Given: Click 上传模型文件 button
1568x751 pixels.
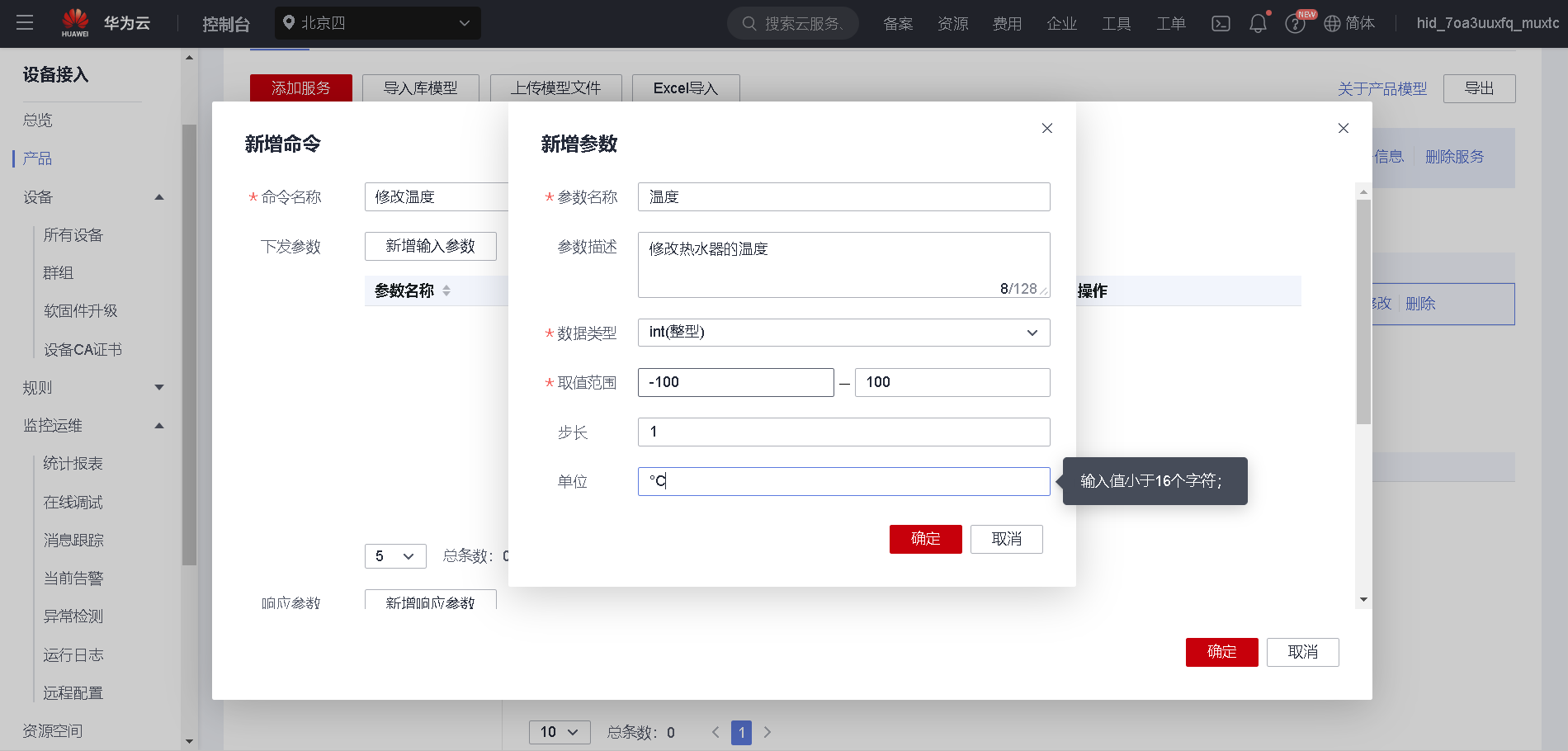Looking at the screenshot, I should [x=556, y=88].
